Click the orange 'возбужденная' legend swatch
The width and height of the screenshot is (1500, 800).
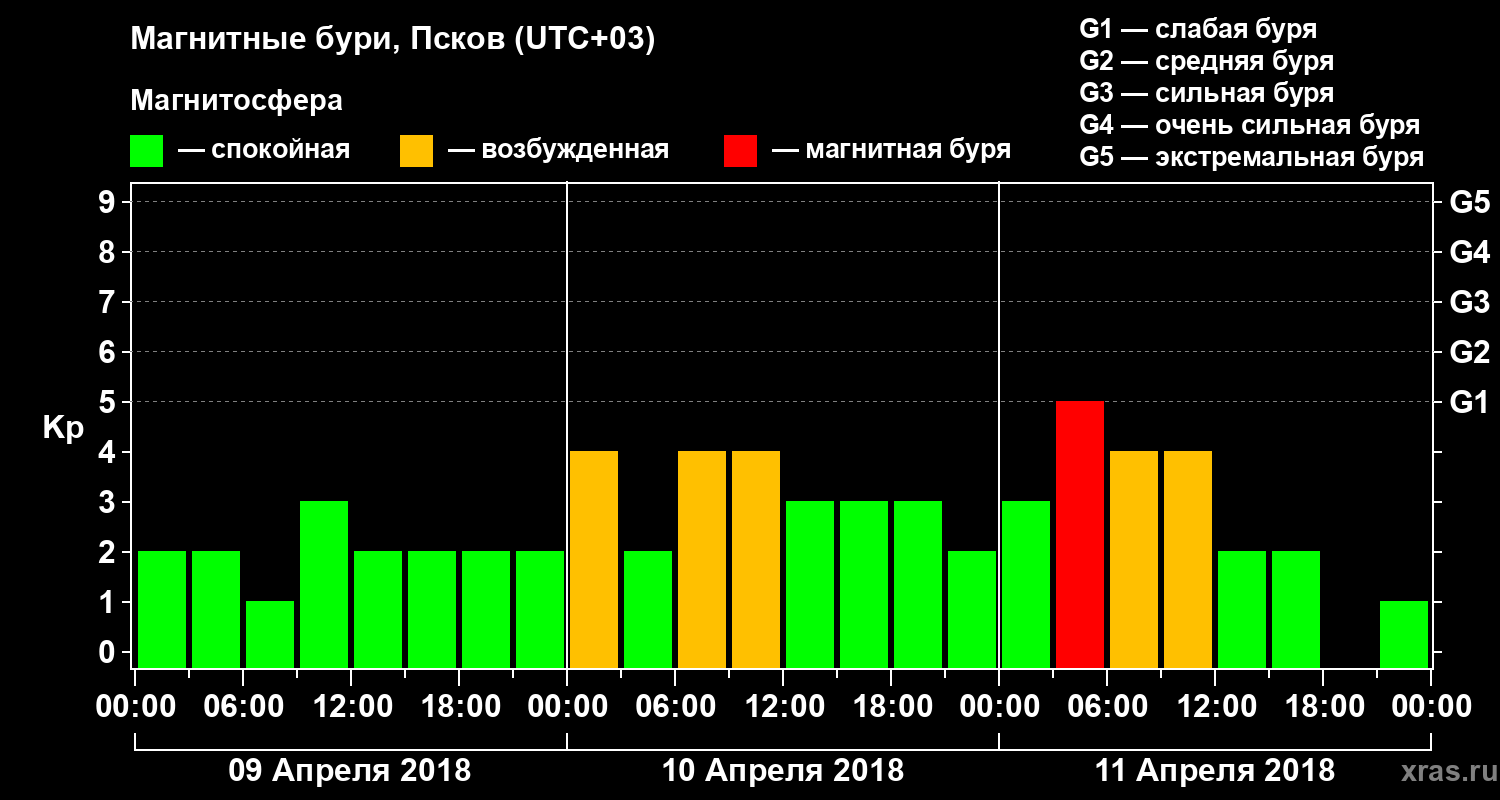point(416,151)
